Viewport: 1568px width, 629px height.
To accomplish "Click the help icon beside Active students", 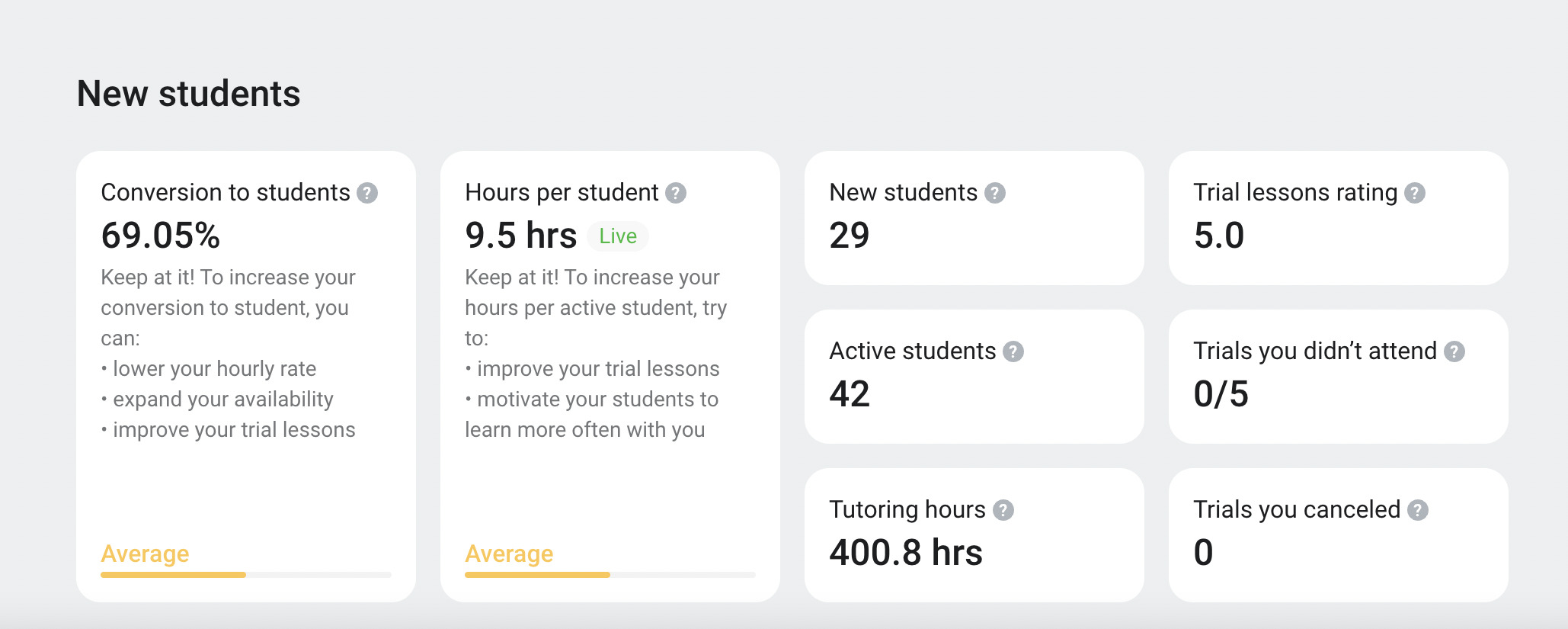I will pyautogui.click(x=1013, y=351).
